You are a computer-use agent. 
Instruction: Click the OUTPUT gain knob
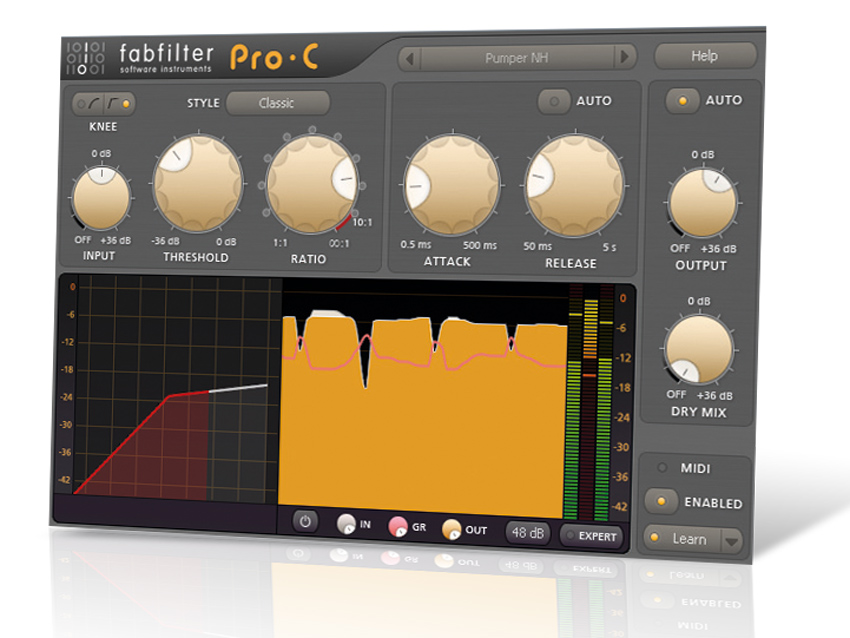click(x=703, y=203)
